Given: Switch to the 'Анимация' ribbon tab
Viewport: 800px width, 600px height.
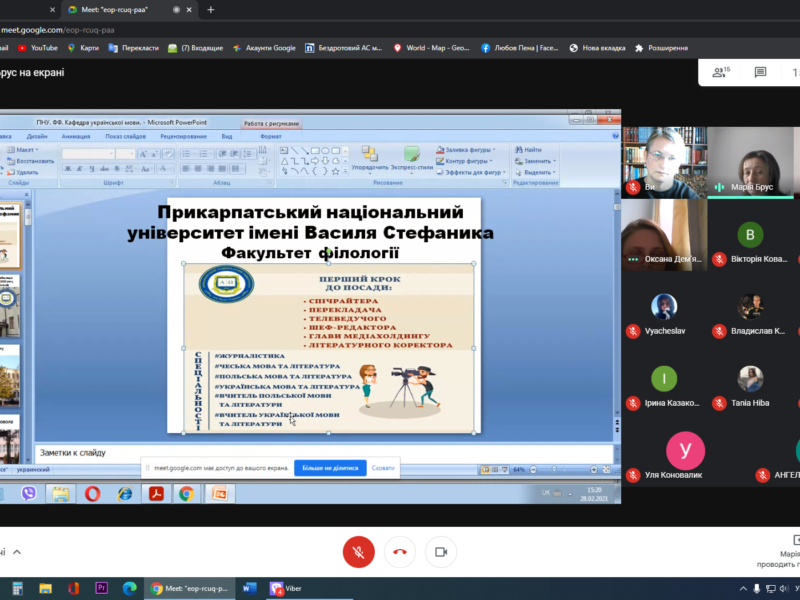Looking at the screenshot, I should coord(75,136).
